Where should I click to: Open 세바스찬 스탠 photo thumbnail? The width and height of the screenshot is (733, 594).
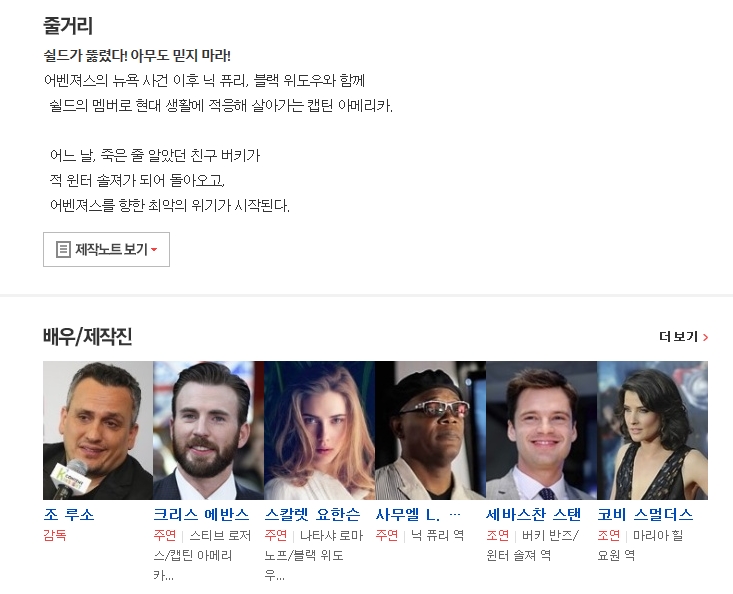tap(541, 430)
